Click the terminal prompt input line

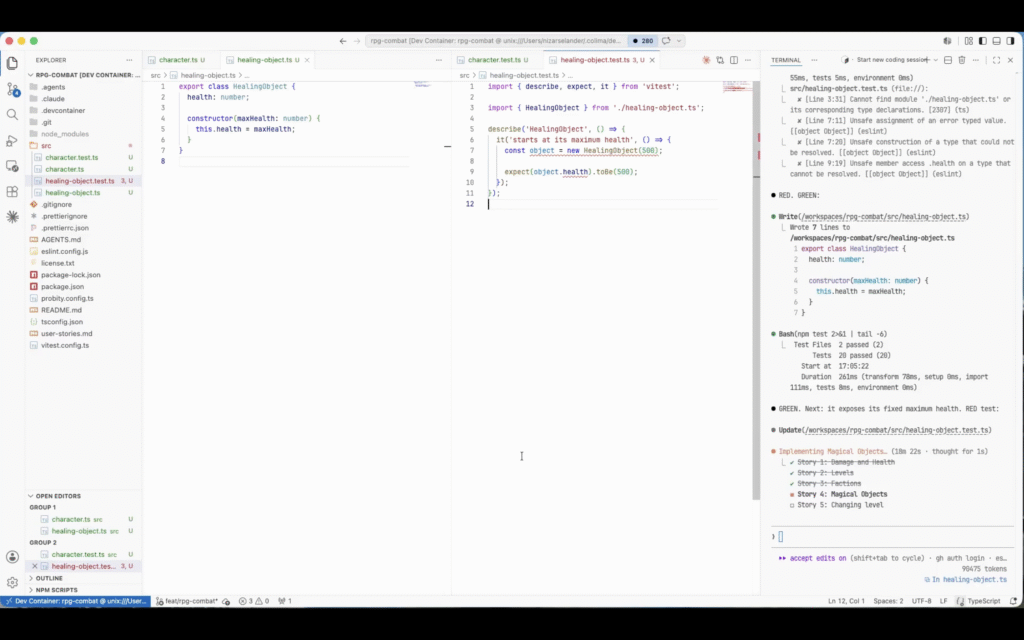click(891, 537)
